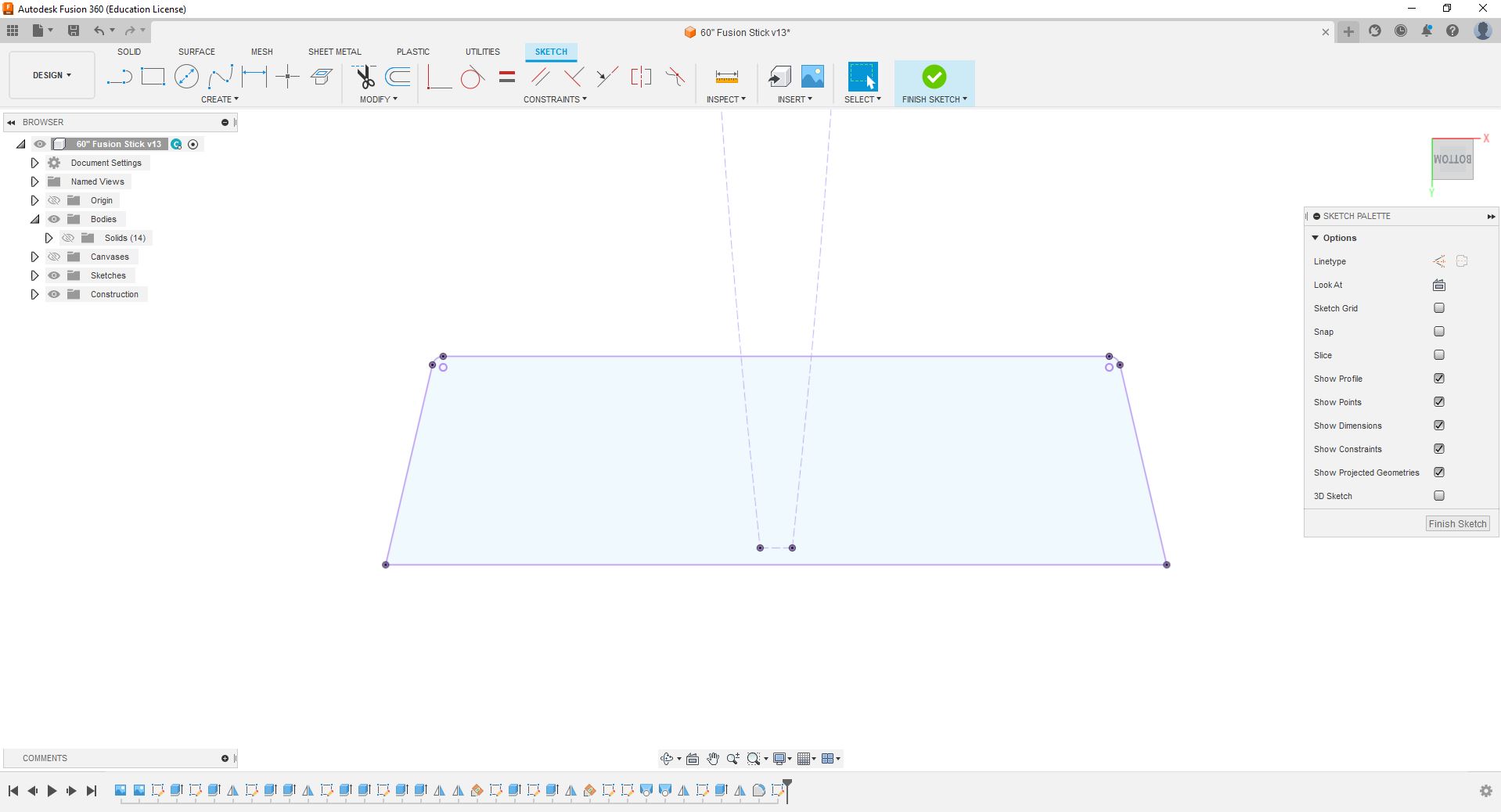The image size is (1501, 812).
Task: Enable the Sketch Grid checkbox
Action: (1438, 308)
